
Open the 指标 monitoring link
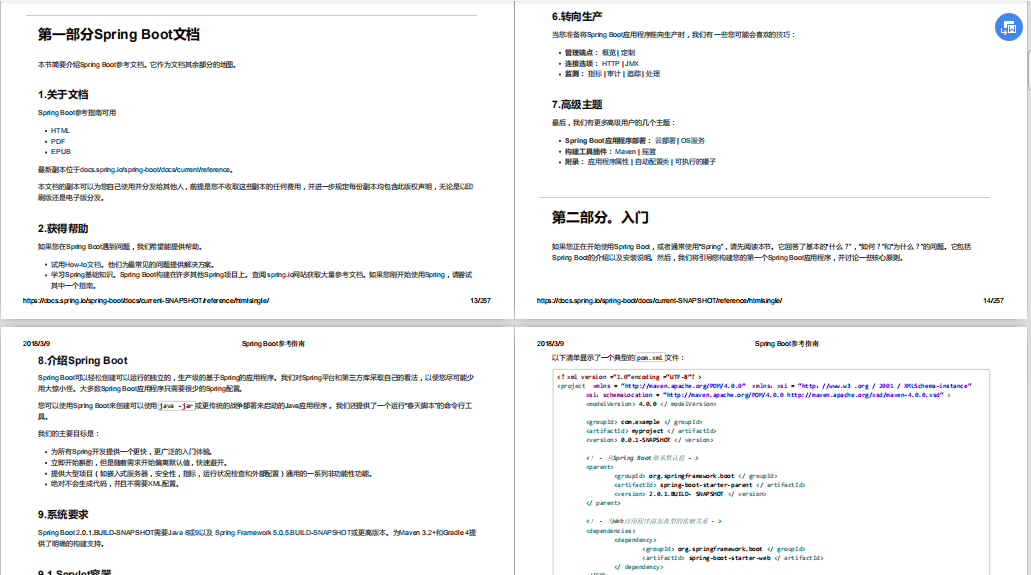594,74
